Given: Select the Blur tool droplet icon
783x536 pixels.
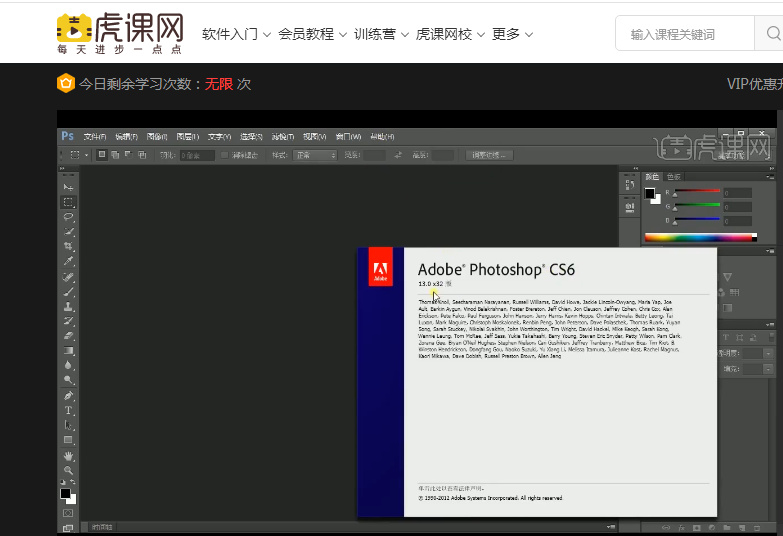Looking at the screenshot, I should click(x=68, y=365).
